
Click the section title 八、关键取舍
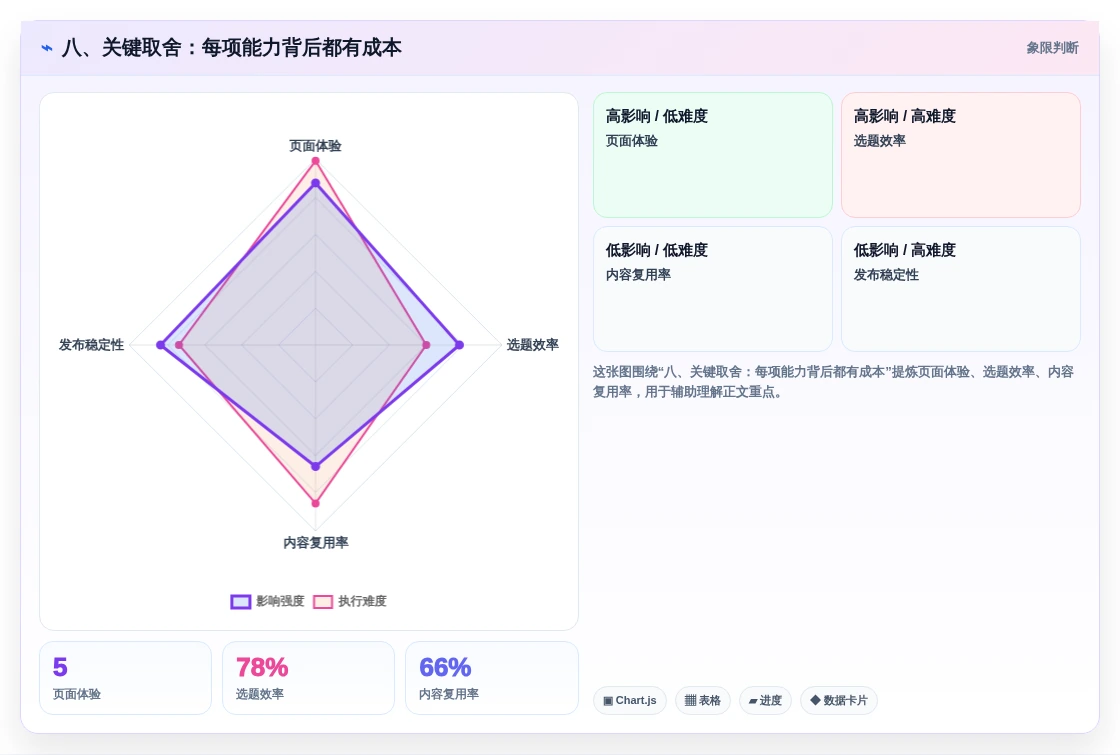(231, 48)
